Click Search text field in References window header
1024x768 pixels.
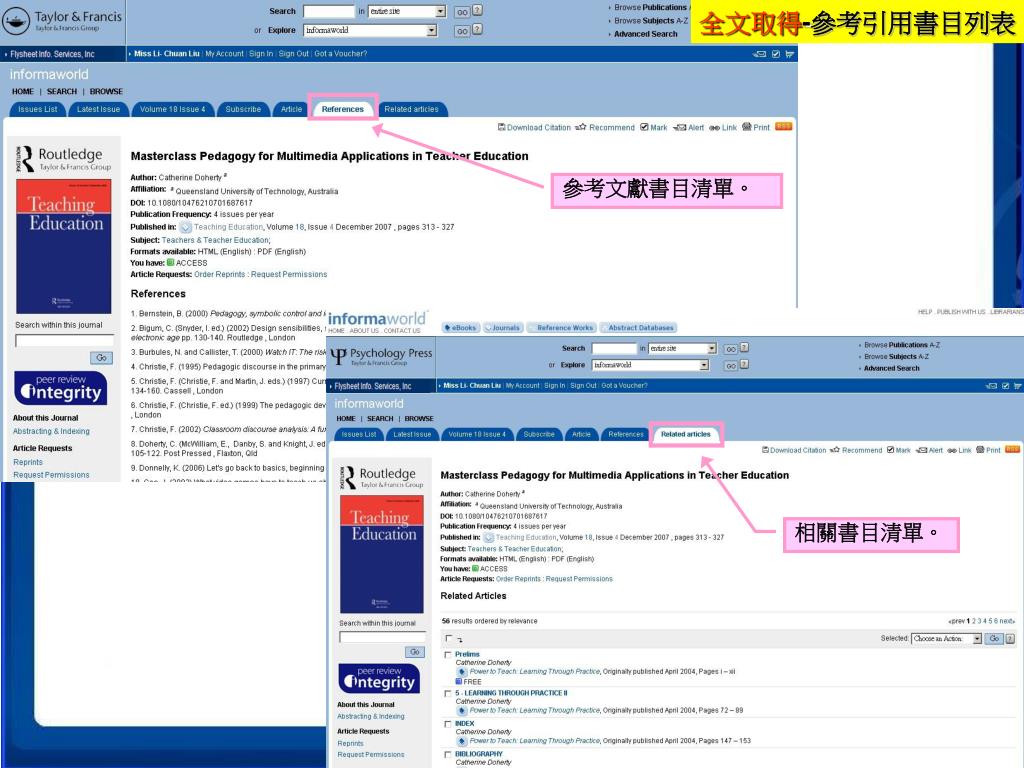[330, 11]
